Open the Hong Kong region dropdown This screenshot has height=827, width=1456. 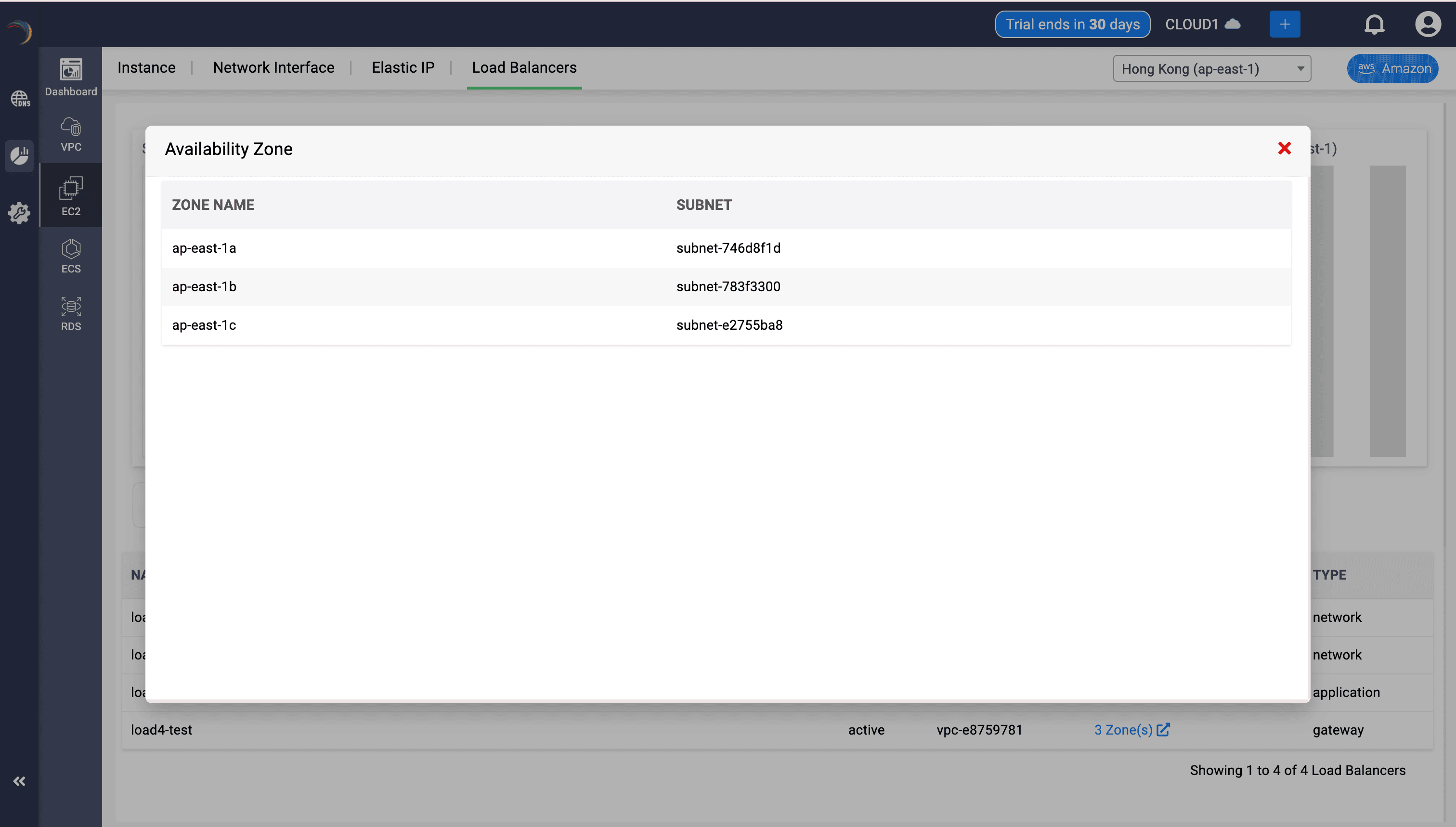click(x=1211, y=69)
